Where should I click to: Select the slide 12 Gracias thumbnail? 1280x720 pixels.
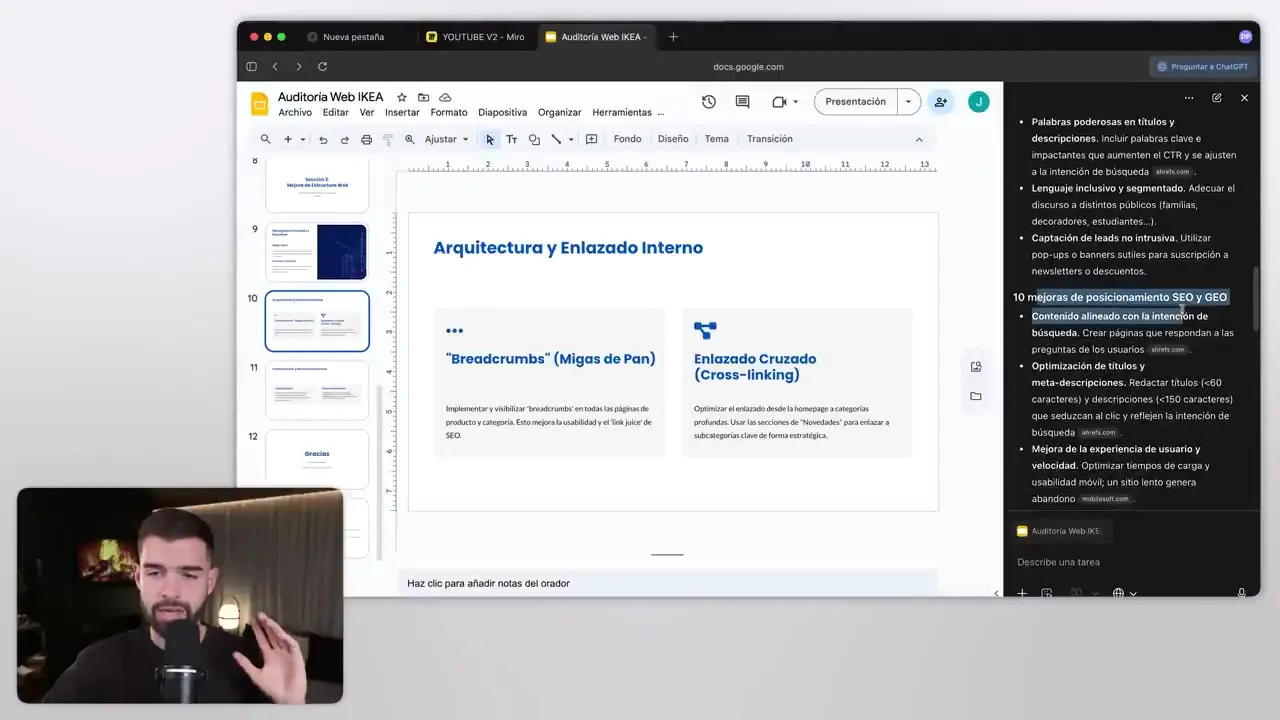pyautogui.click(x=317, y=459)
